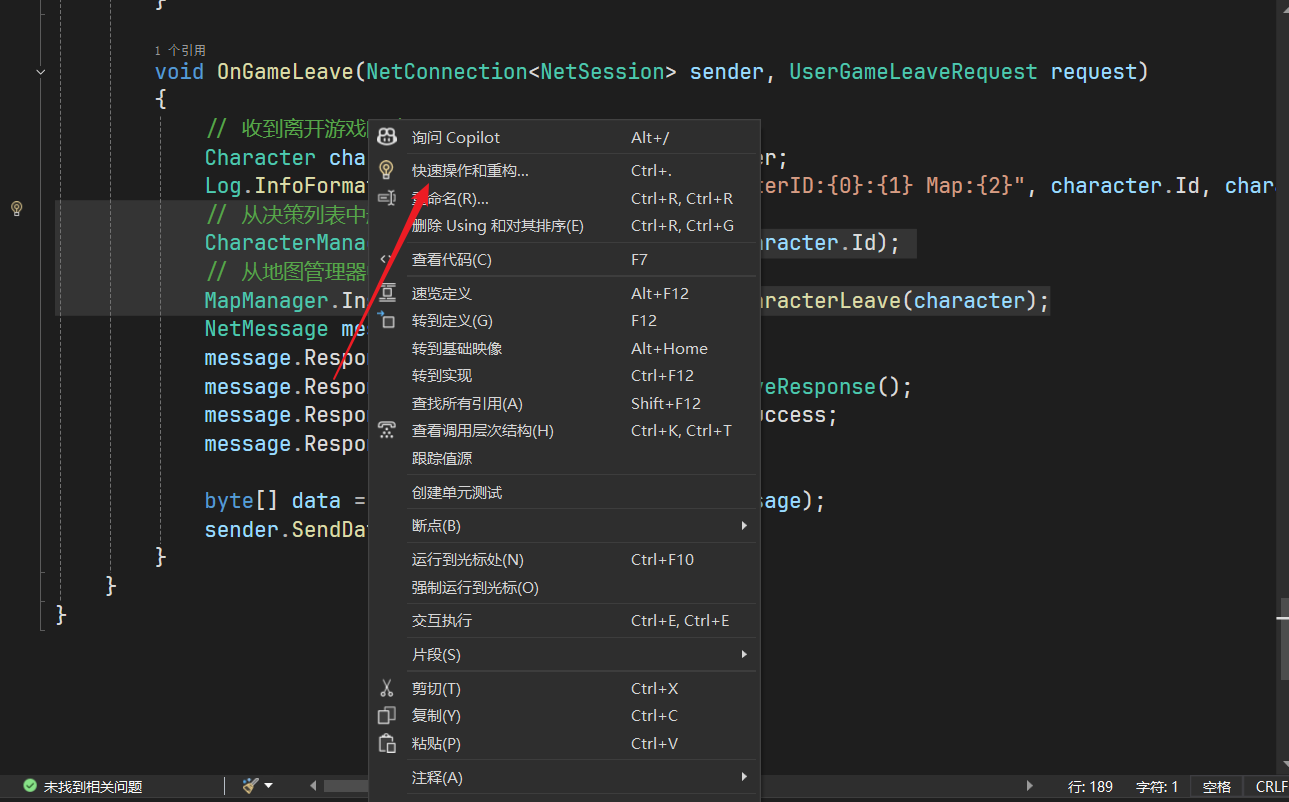Image resolution: width=1289 pixels, height=802 pixels.
Task: Click the copy icon beside 复制(Y)
Action: tap(387, 716)
